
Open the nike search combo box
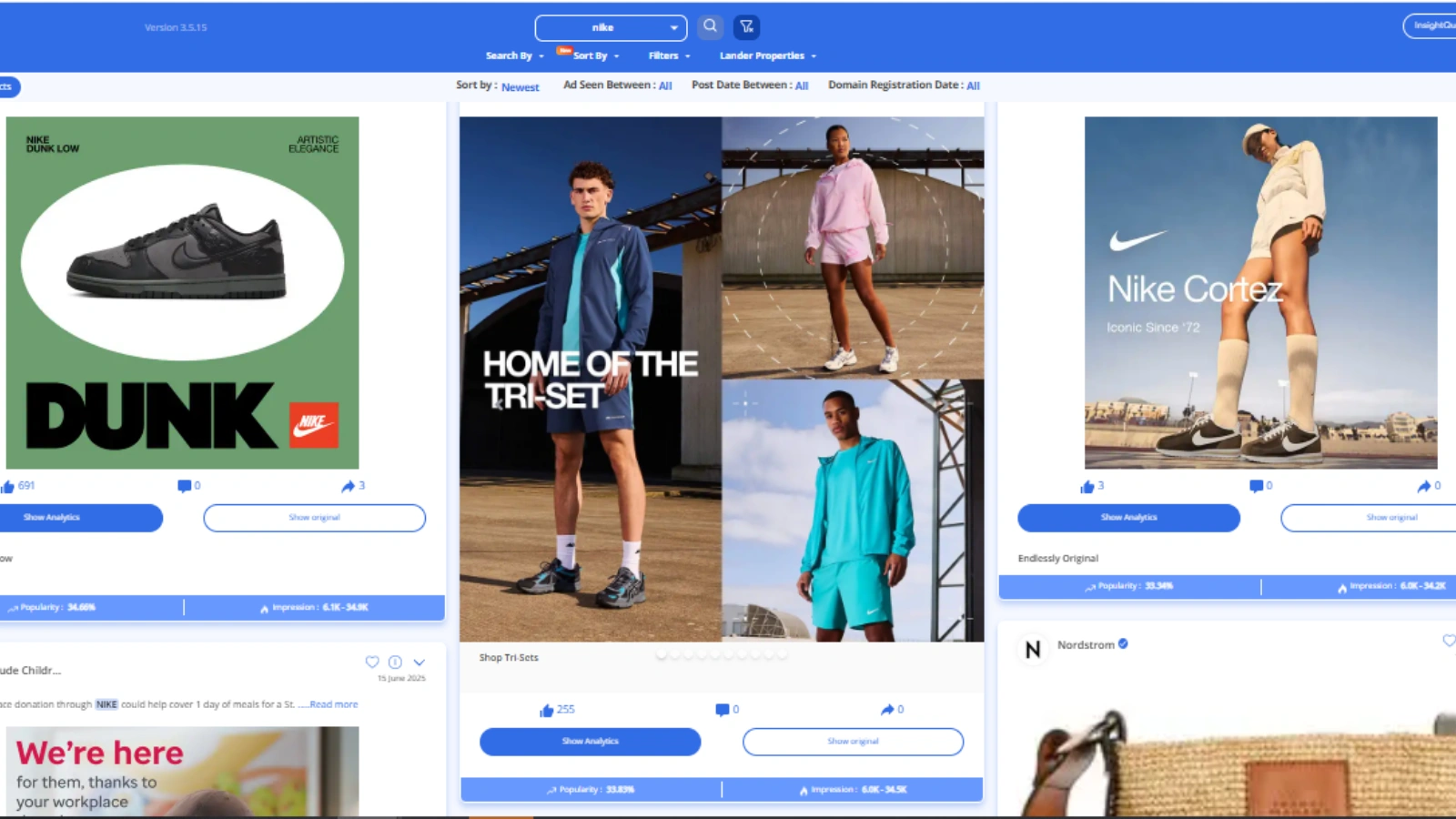click(611, 27)
